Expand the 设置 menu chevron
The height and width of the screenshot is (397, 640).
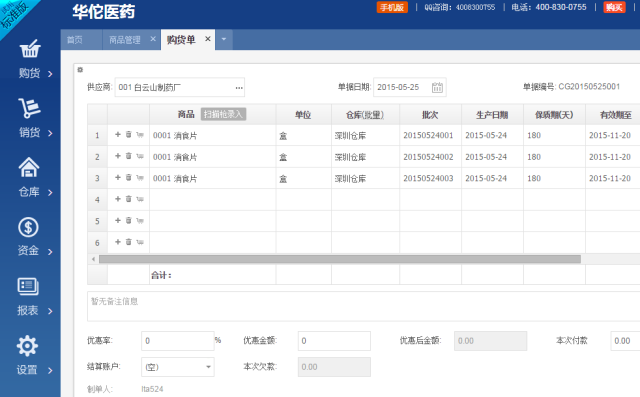(x=50, y=370)
